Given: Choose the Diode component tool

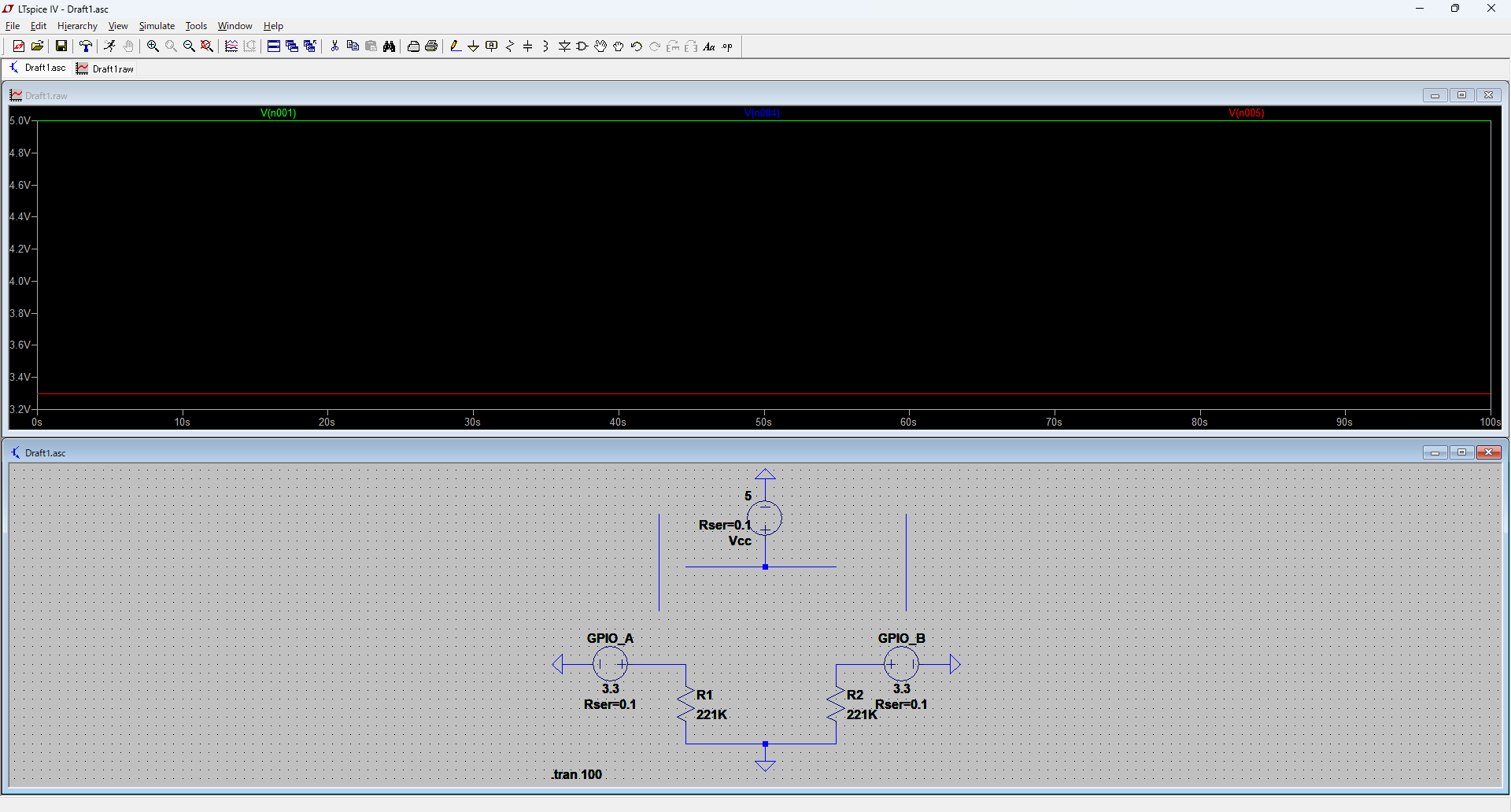Looking at the screenshot, I should (564, 46).
